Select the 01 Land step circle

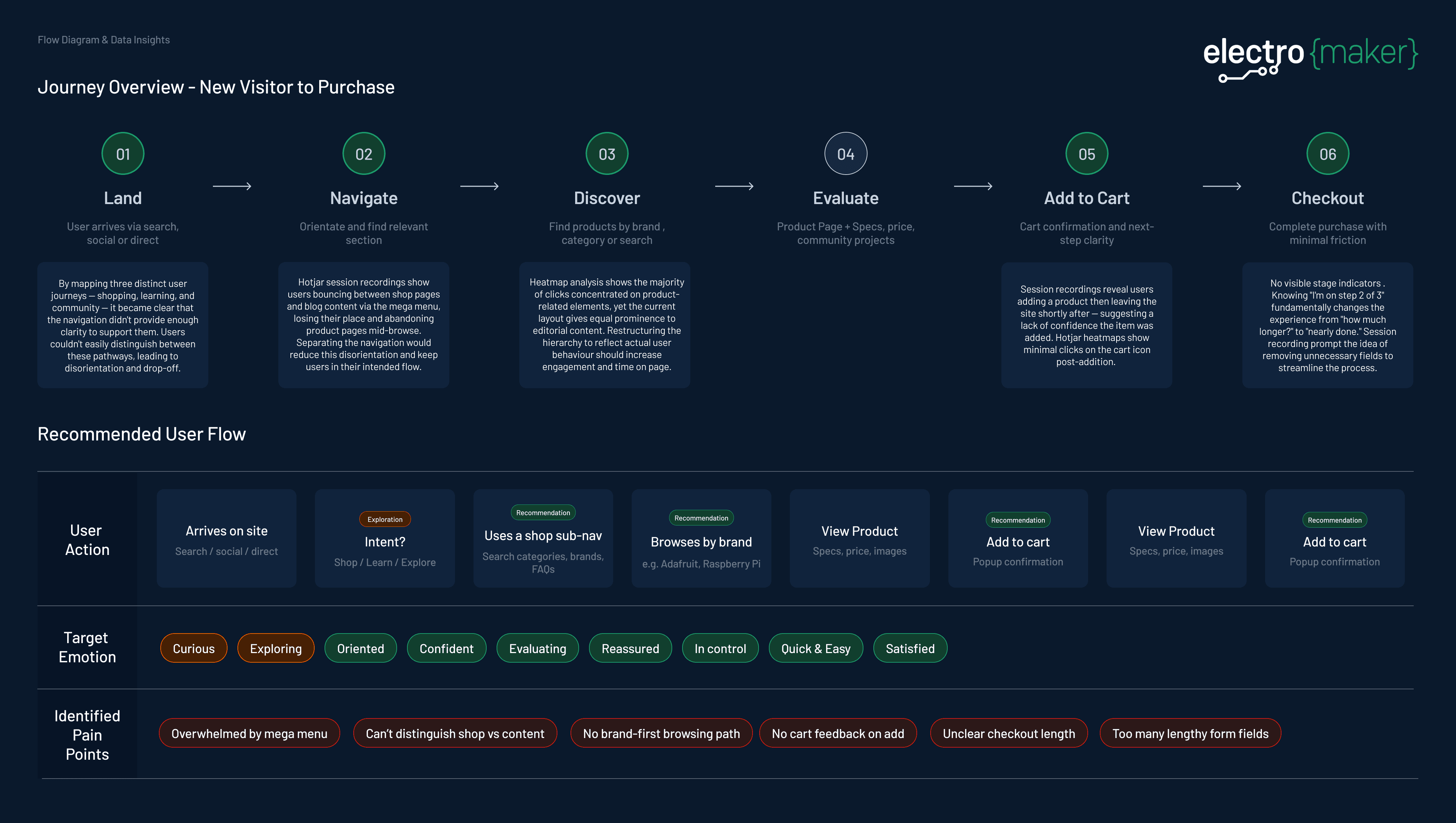click(x=123, y=154)
